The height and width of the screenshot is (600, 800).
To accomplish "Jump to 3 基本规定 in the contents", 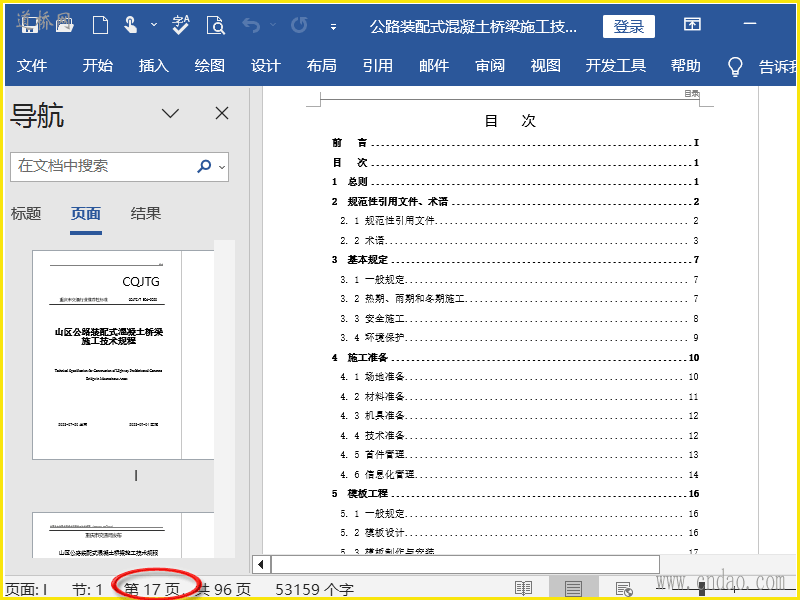I will click(515, 260).
